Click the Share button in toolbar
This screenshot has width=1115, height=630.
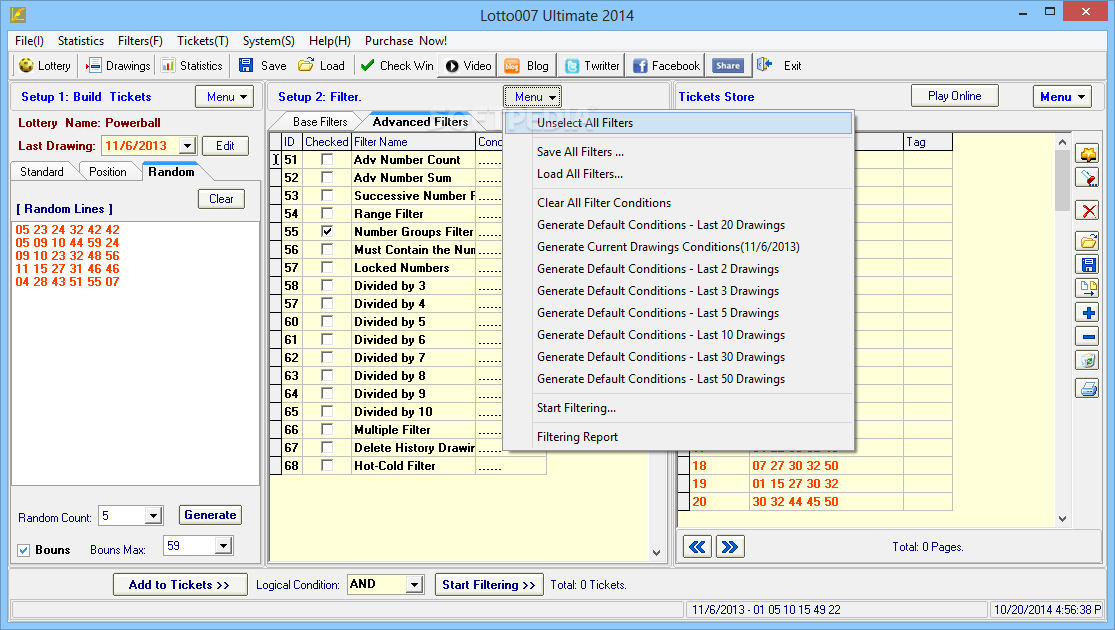727,65
